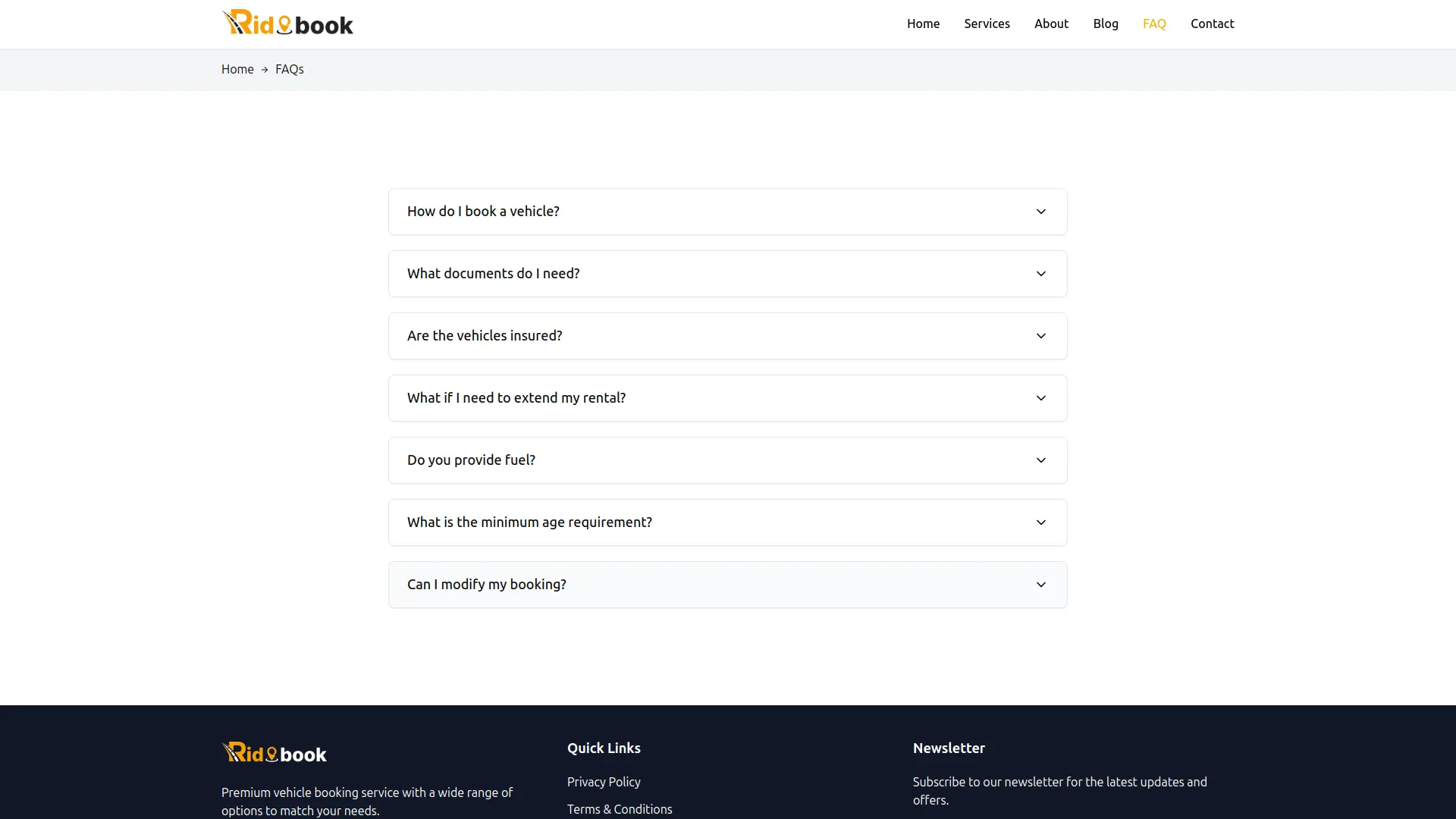1456x819 pixels.
Task: Click the chevron beside 'Do you provide fuel?'
Action: pyautogui.click(x=1040, y=460)
